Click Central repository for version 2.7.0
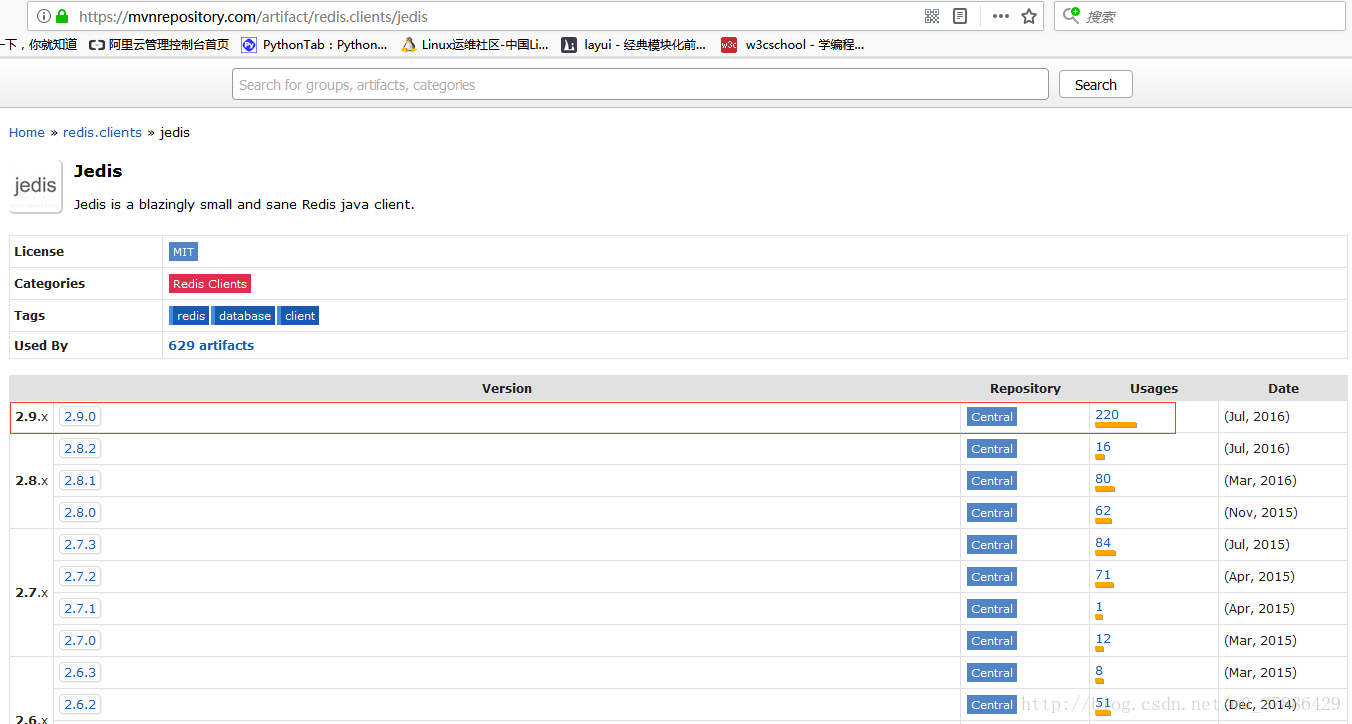The height and width of the screenshot is (724, 1352). tap(992, 641)
